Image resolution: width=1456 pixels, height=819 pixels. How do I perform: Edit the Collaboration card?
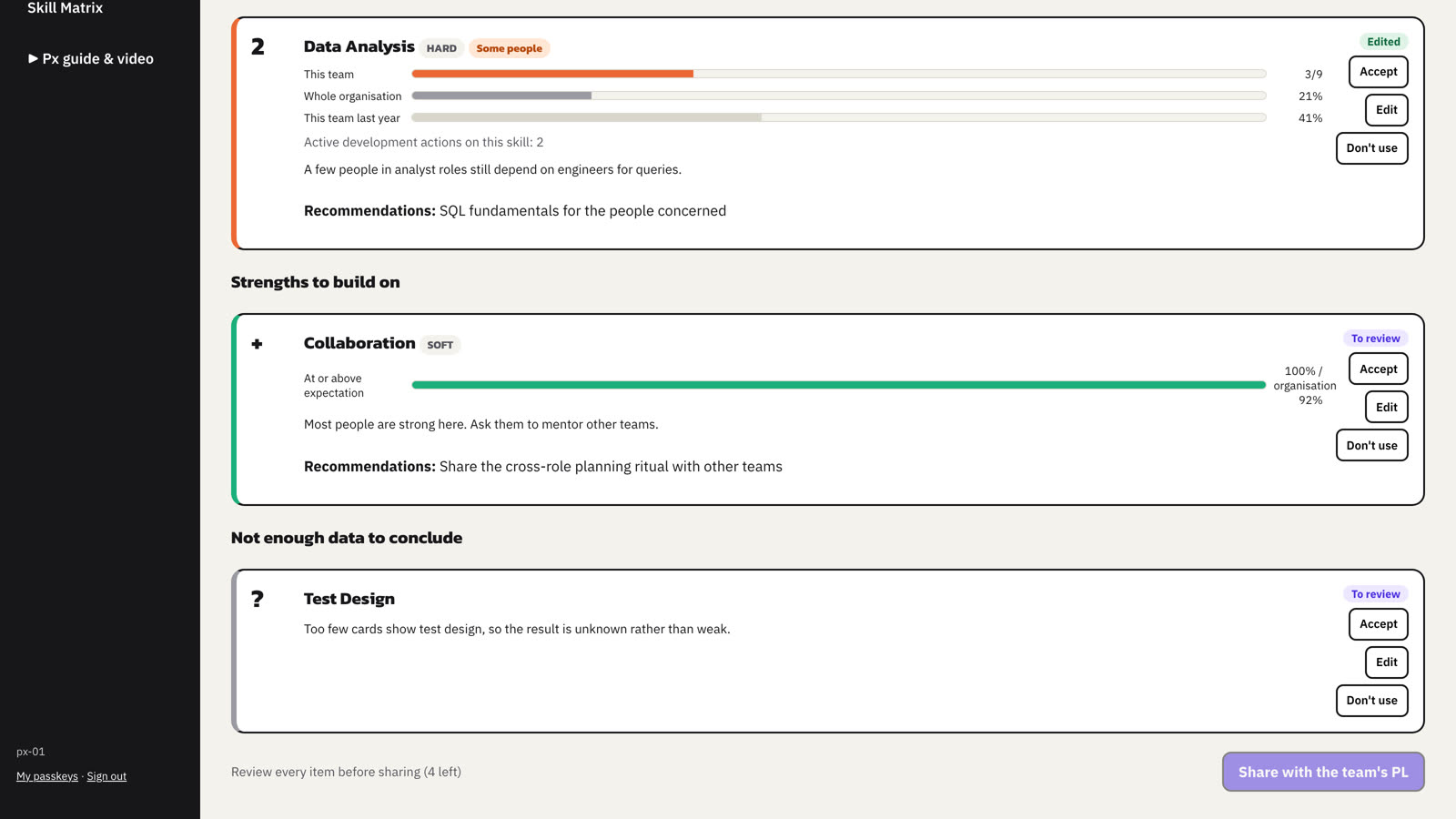[x=1386, y=408]
